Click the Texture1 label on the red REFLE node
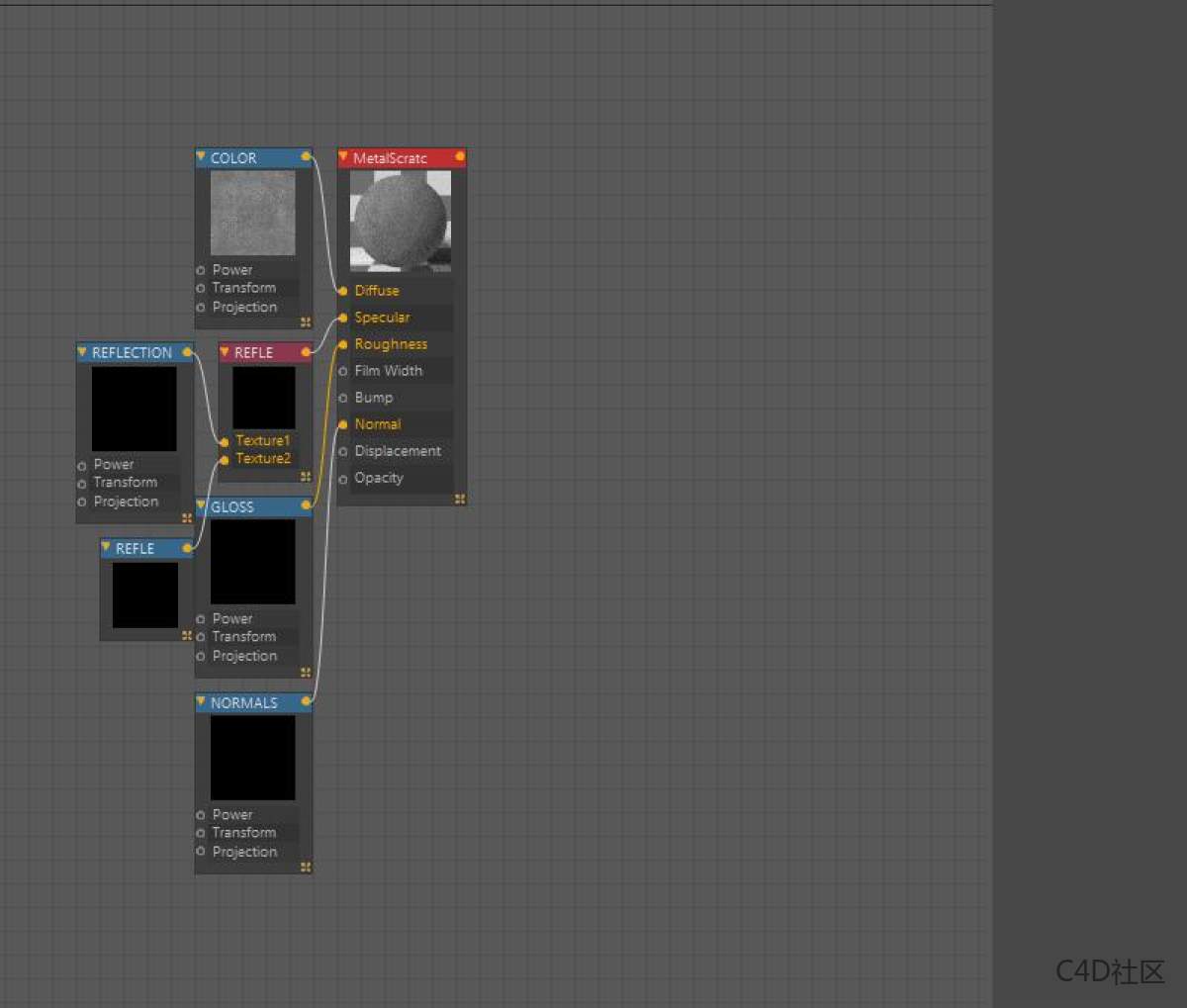Image resolution: width=1187 pixels, height=1008 pixels. pyautogui.click(x=263, y=440)
